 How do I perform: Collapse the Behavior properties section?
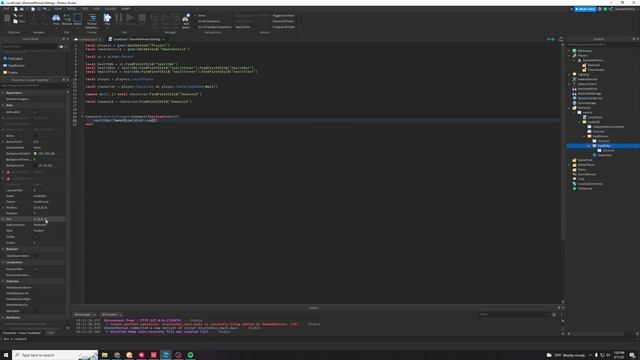tap(3, 249)
